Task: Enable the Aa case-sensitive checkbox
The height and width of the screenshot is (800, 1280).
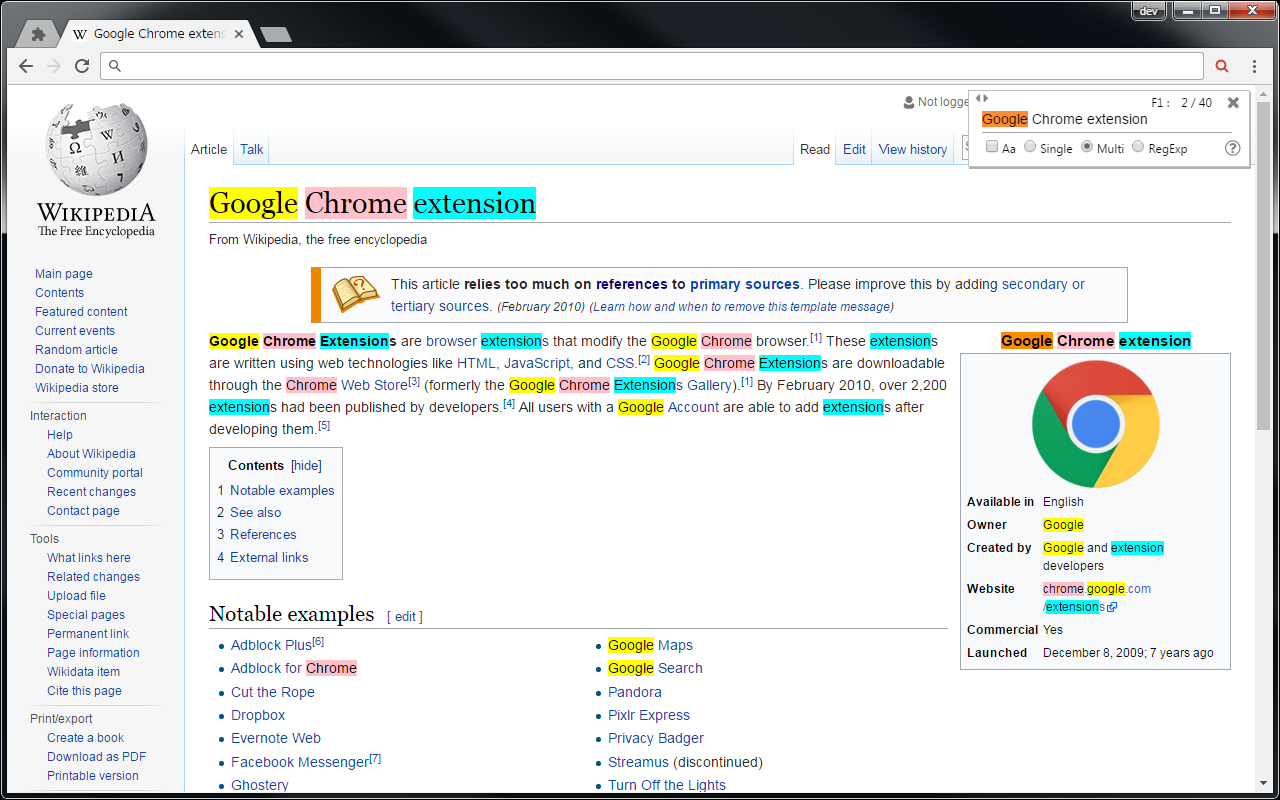Action: [992, 147]
